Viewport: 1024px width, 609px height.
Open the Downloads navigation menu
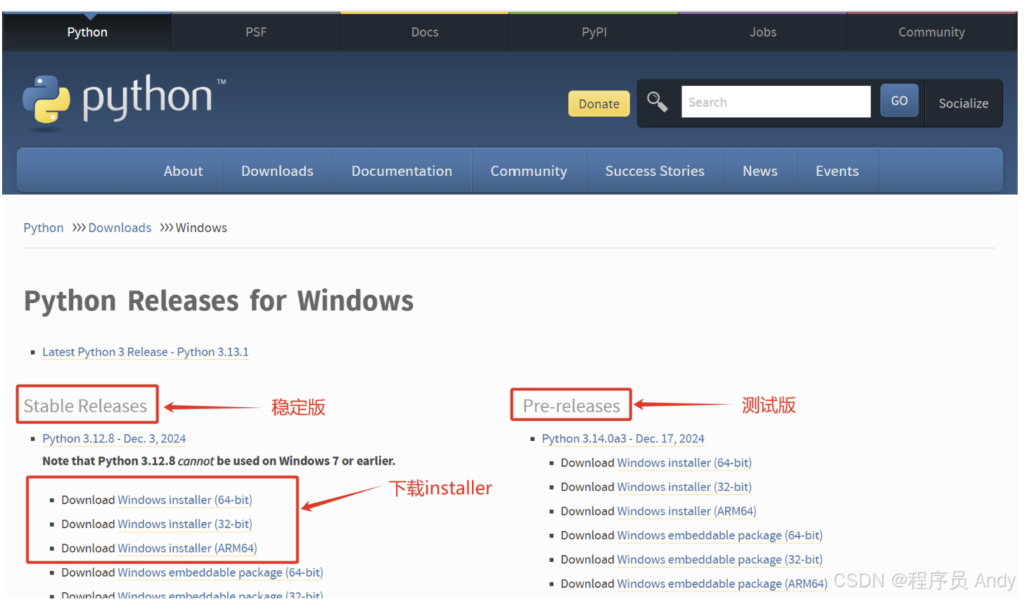[277, 171]
